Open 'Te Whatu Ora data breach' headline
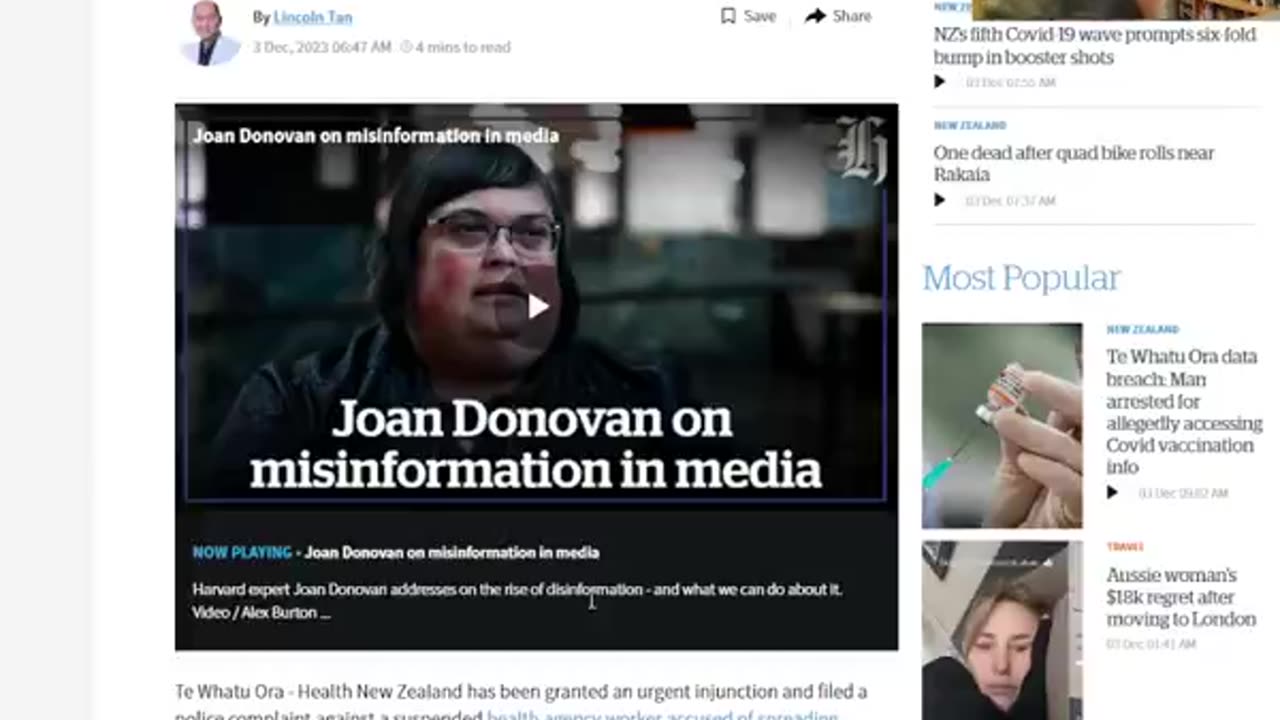1280x720 pixels. [x=1184, y=412]
